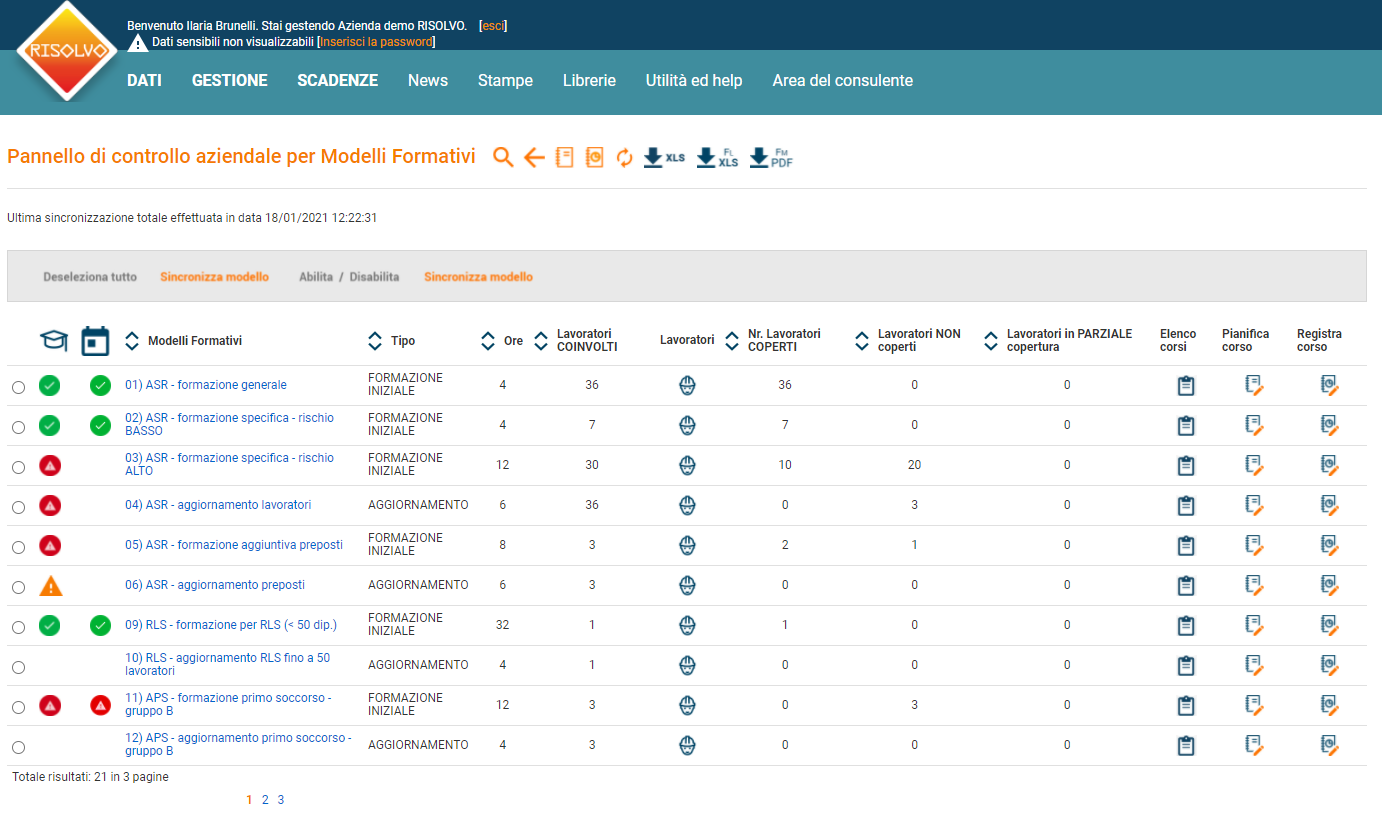The width and height of the screenshot is (1382, 820).
Task: Sort by Lavoratori NON coperti column
Action: (x=861, y=340)
